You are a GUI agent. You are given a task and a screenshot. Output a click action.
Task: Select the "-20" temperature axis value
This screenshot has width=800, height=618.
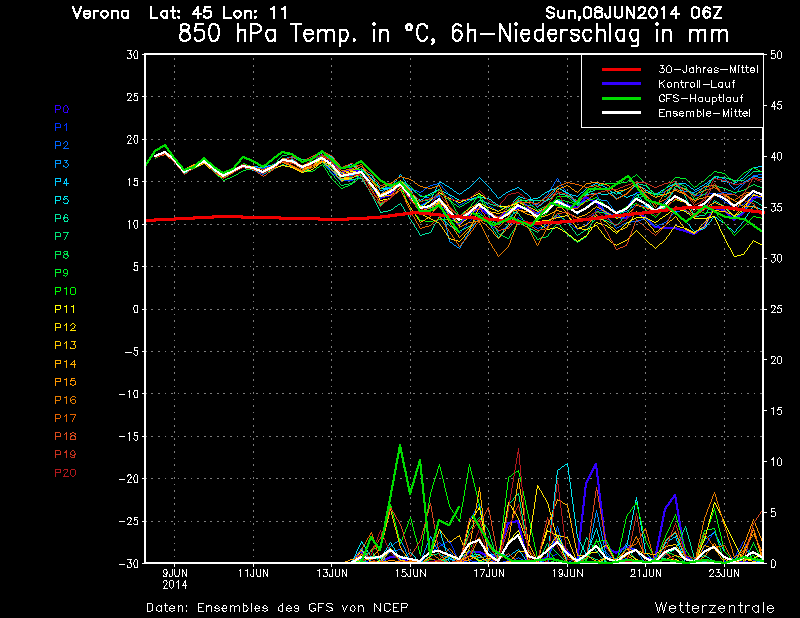tap(129, 479)
